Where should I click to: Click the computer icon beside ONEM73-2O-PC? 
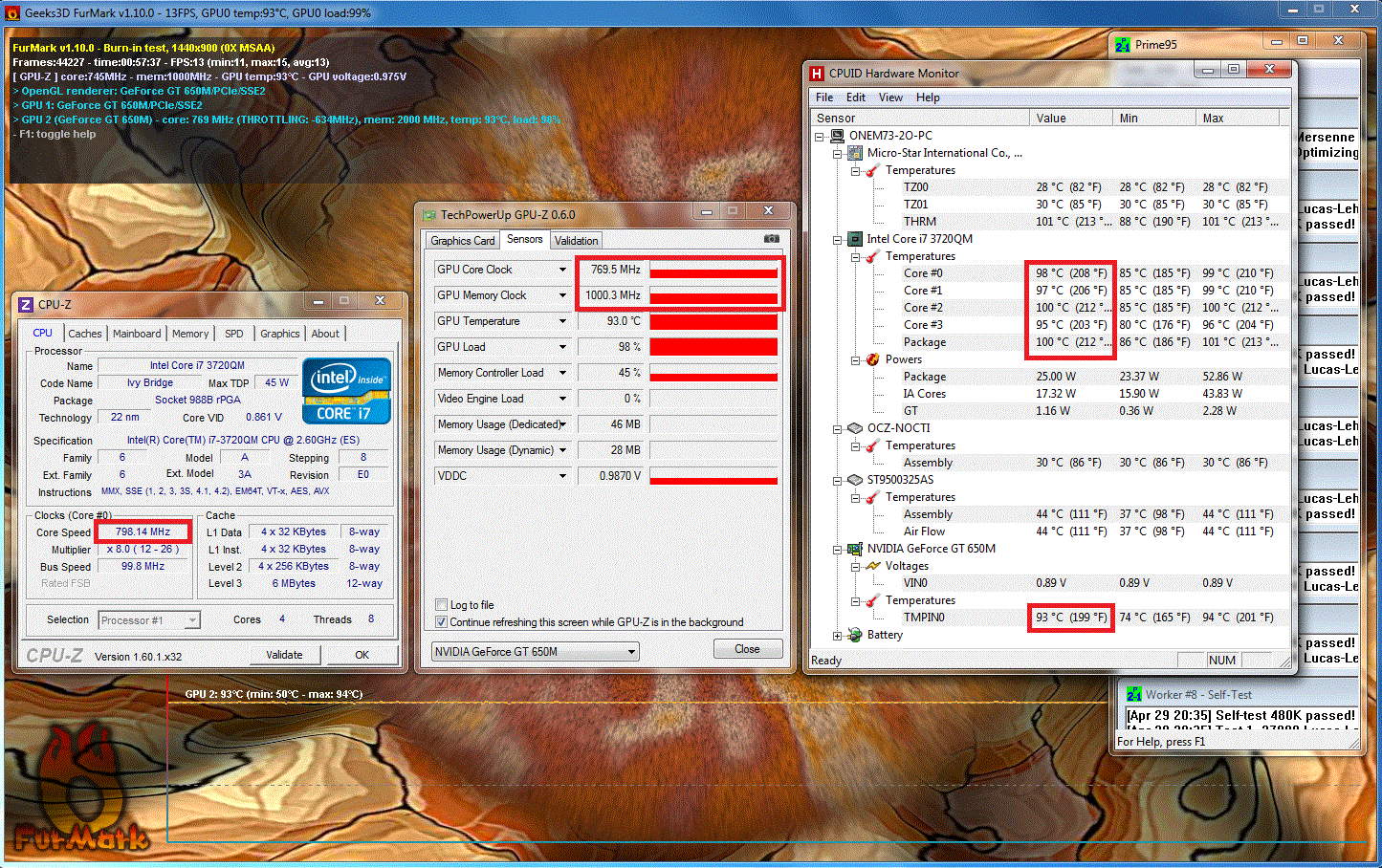(x=837, y=136)
